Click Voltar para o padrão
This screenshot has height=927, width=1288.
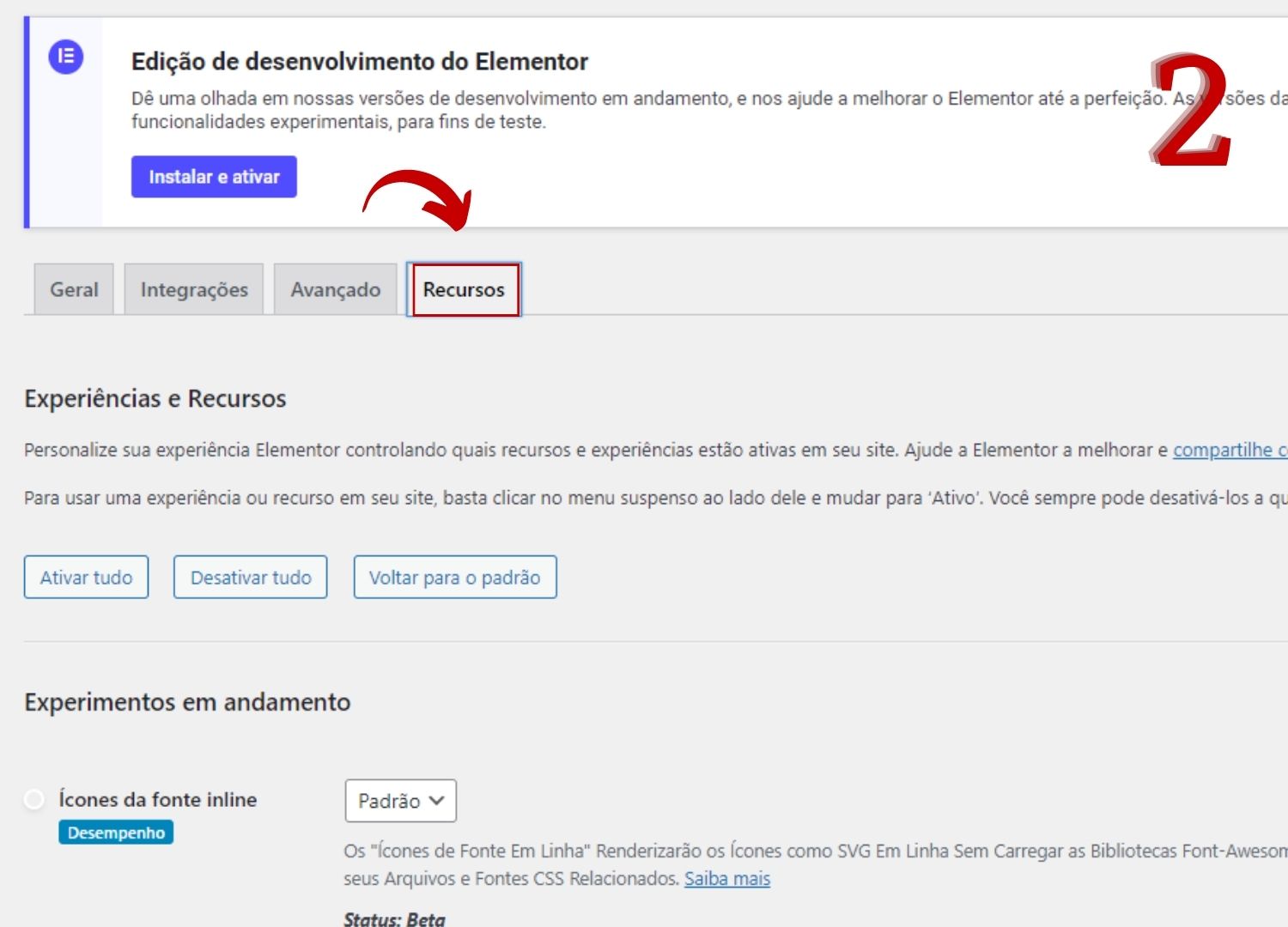(x=455, y=577)
